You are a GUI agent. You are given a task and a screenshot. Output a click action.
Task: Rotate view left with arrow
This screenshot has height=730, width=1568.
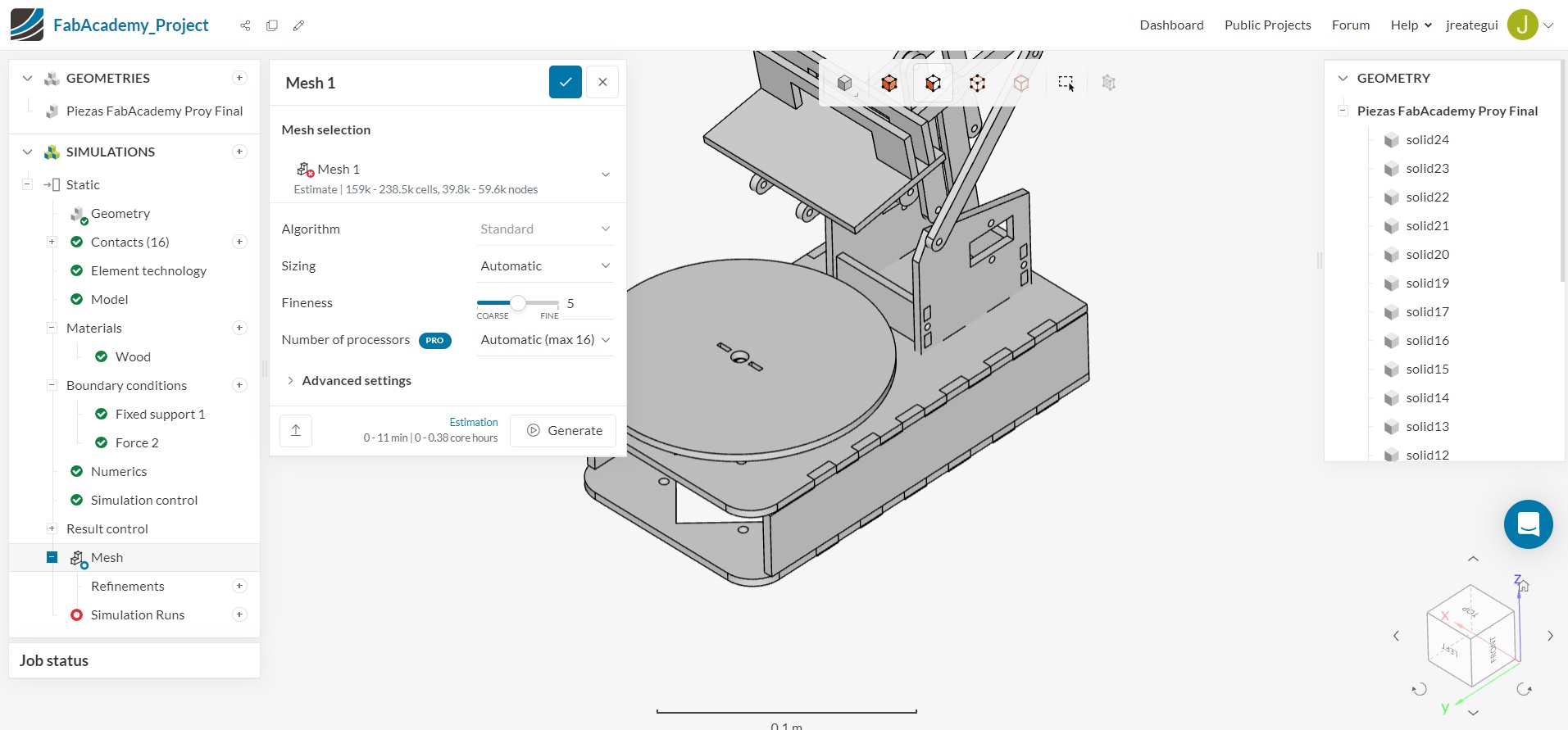point(1396,636)
